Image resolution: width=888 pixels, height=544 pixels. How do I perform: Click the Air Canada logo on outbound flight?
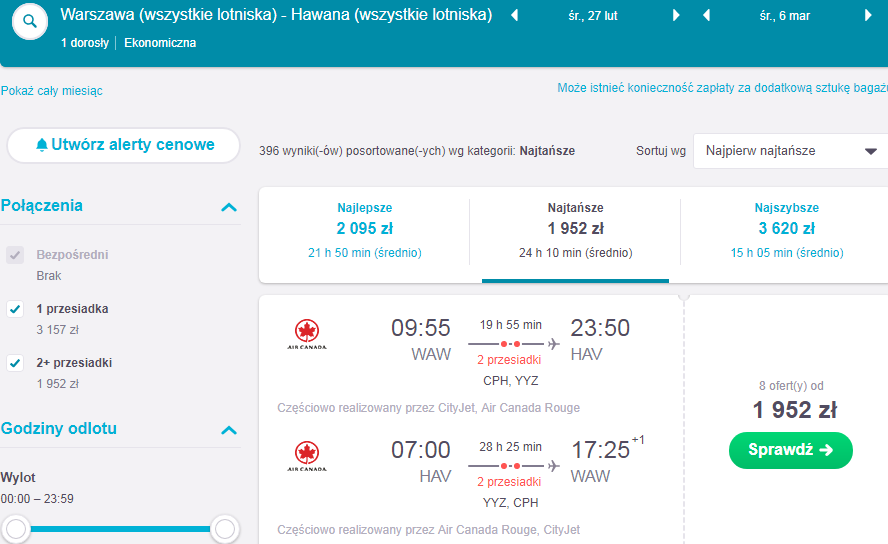[307, 335]
